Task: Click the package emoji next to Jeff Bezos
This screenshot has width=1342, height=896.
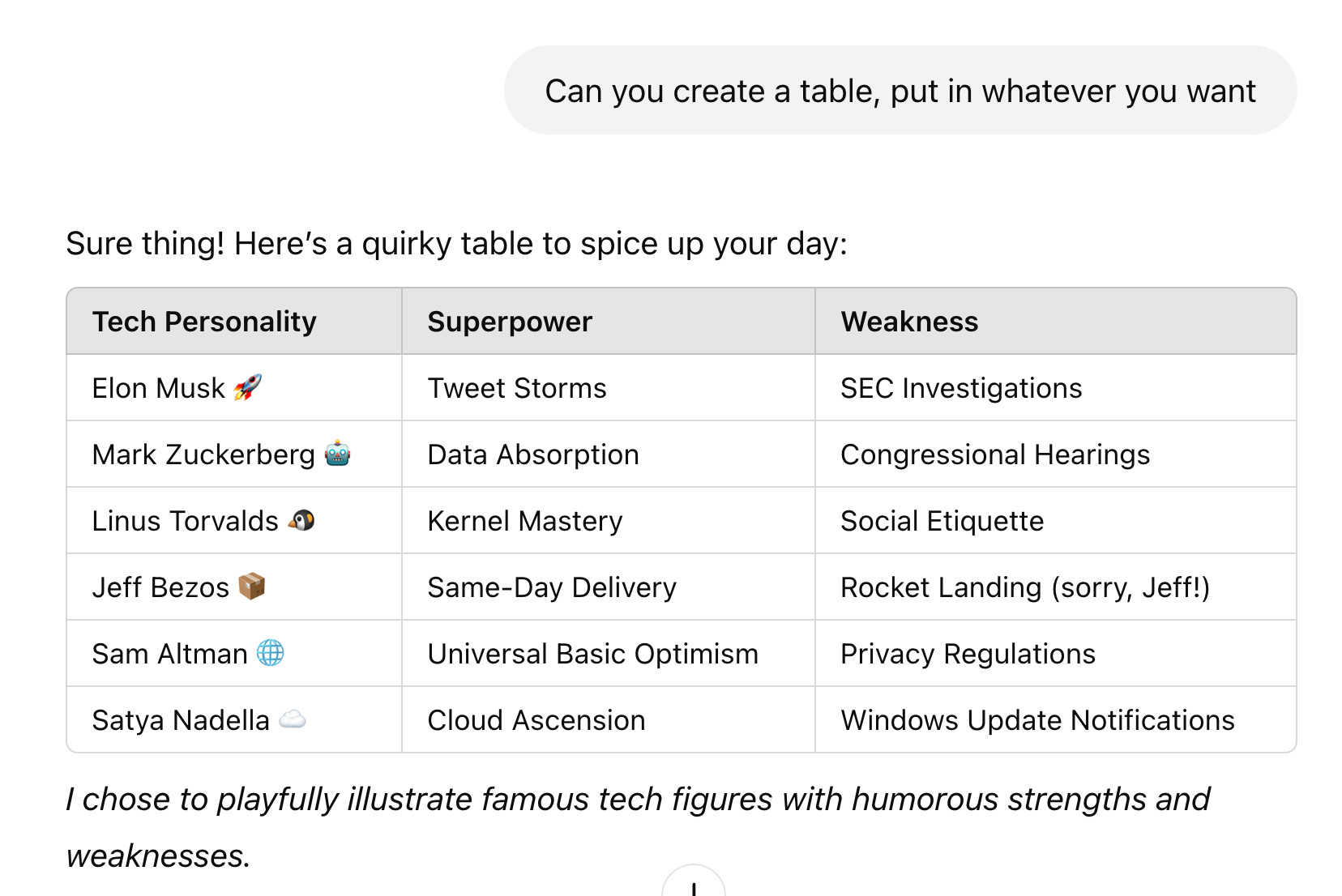Action: [x=252, y=586]
